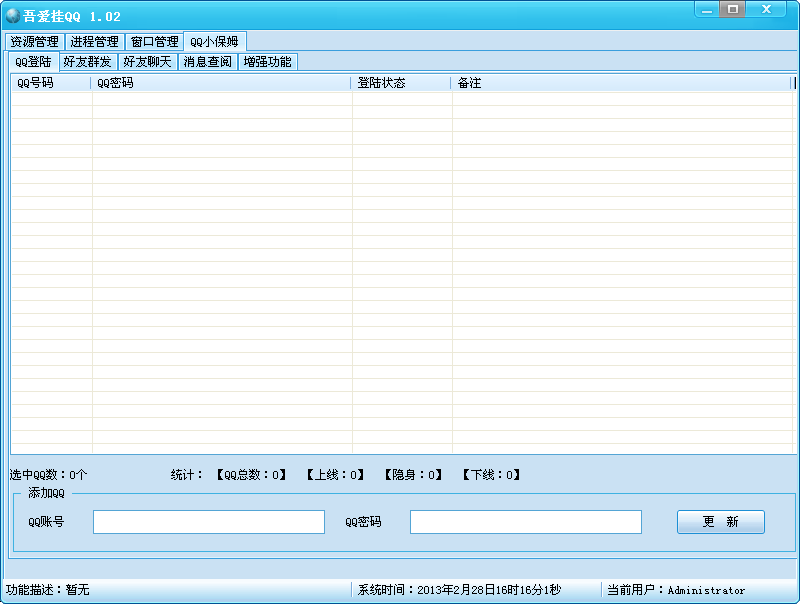Image resolution: width=800 pixels, height=604 pixels.
Task: Minimize the 吾爱挂QQ window
Action: tap(707, 10)
